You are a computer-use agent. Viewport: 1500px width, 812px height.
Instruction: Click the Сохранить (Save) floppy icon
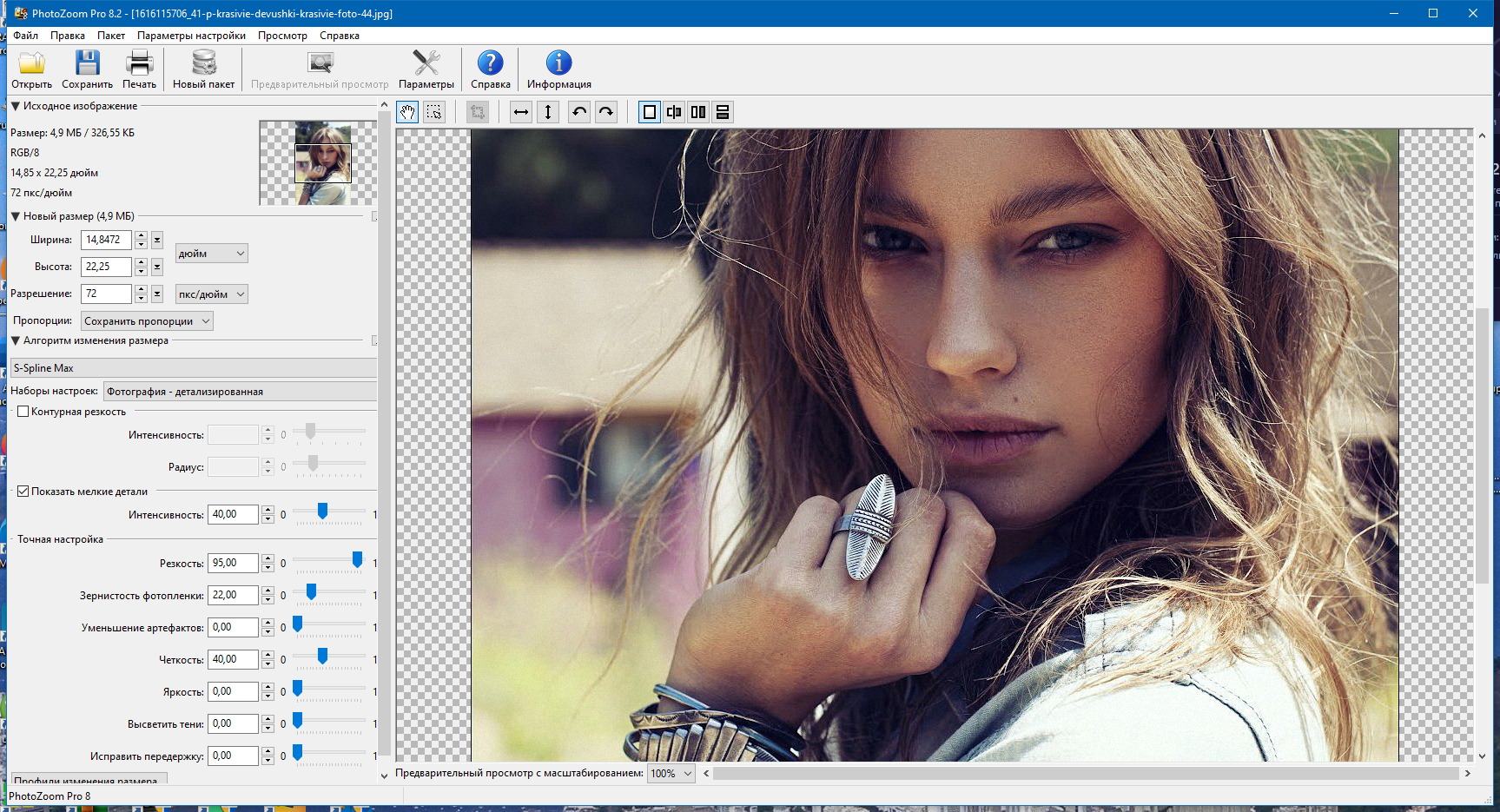(x=87, y=63)
